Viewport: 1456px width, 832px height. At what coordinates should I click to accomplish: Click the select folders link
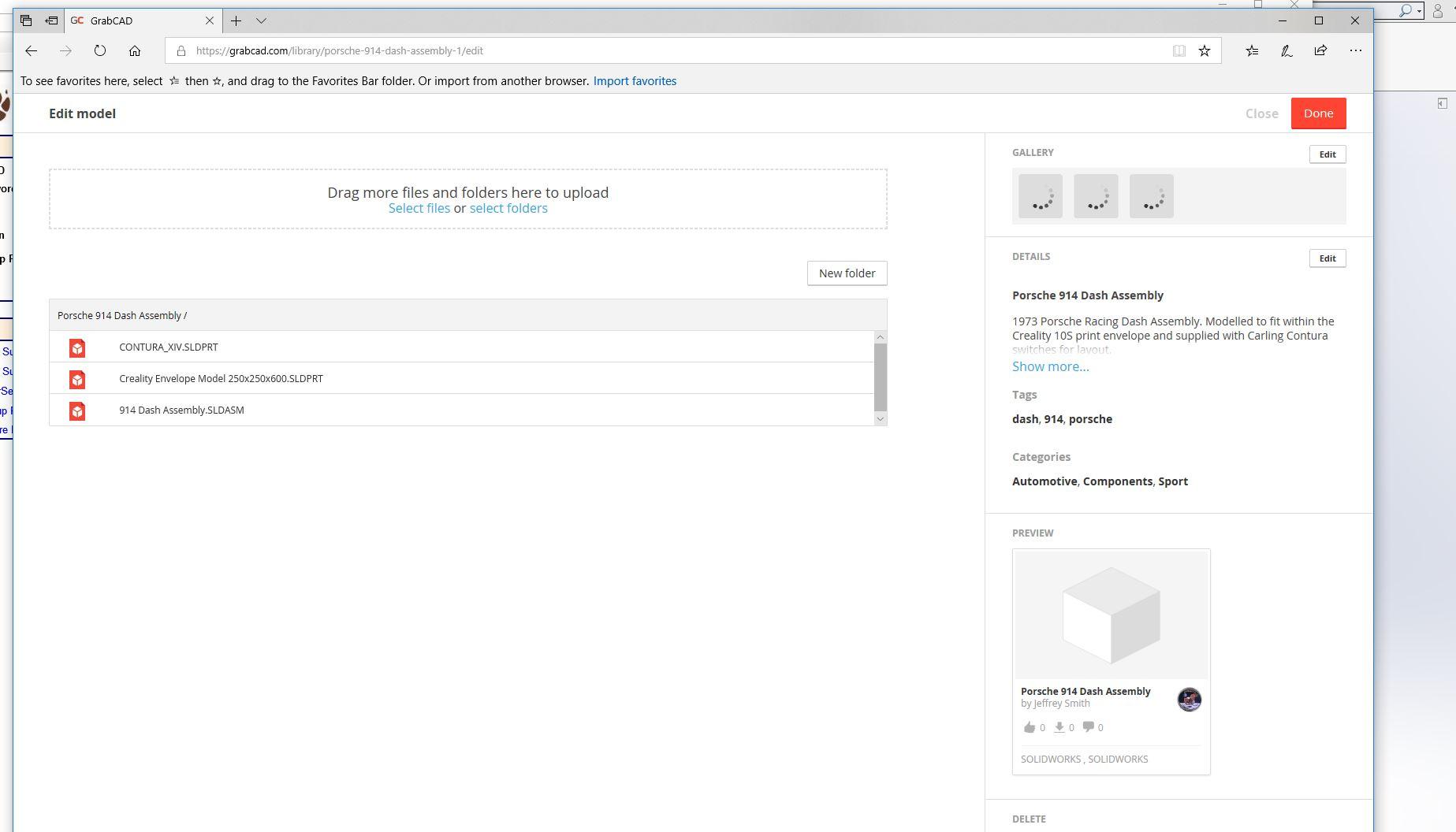tap(508, 208)
